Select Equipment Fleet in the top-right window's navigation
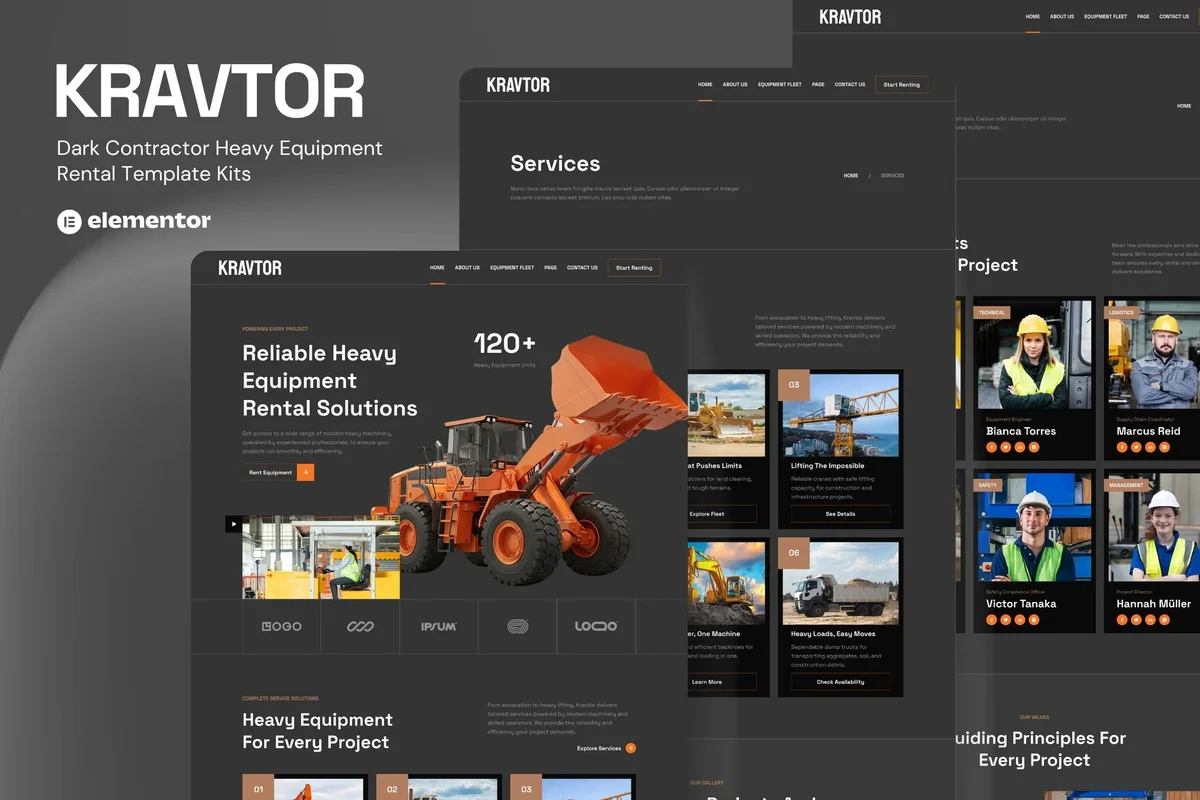The width and height of the screenshot is (1200, 800). pyautogui.click(x=1106, y=17)
